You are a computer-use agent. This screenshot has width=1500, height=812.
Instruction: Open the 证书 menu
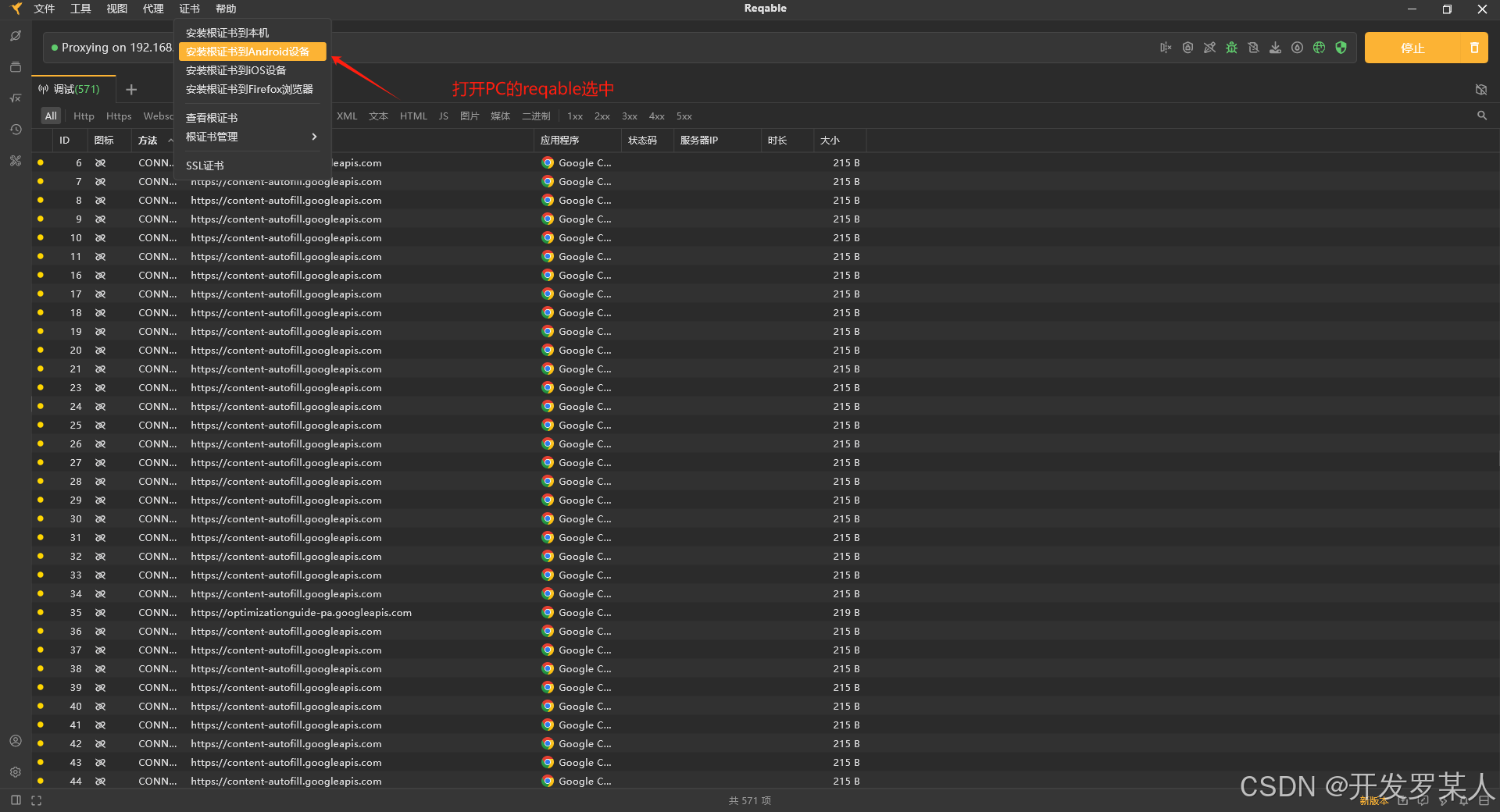click(190, 9)
